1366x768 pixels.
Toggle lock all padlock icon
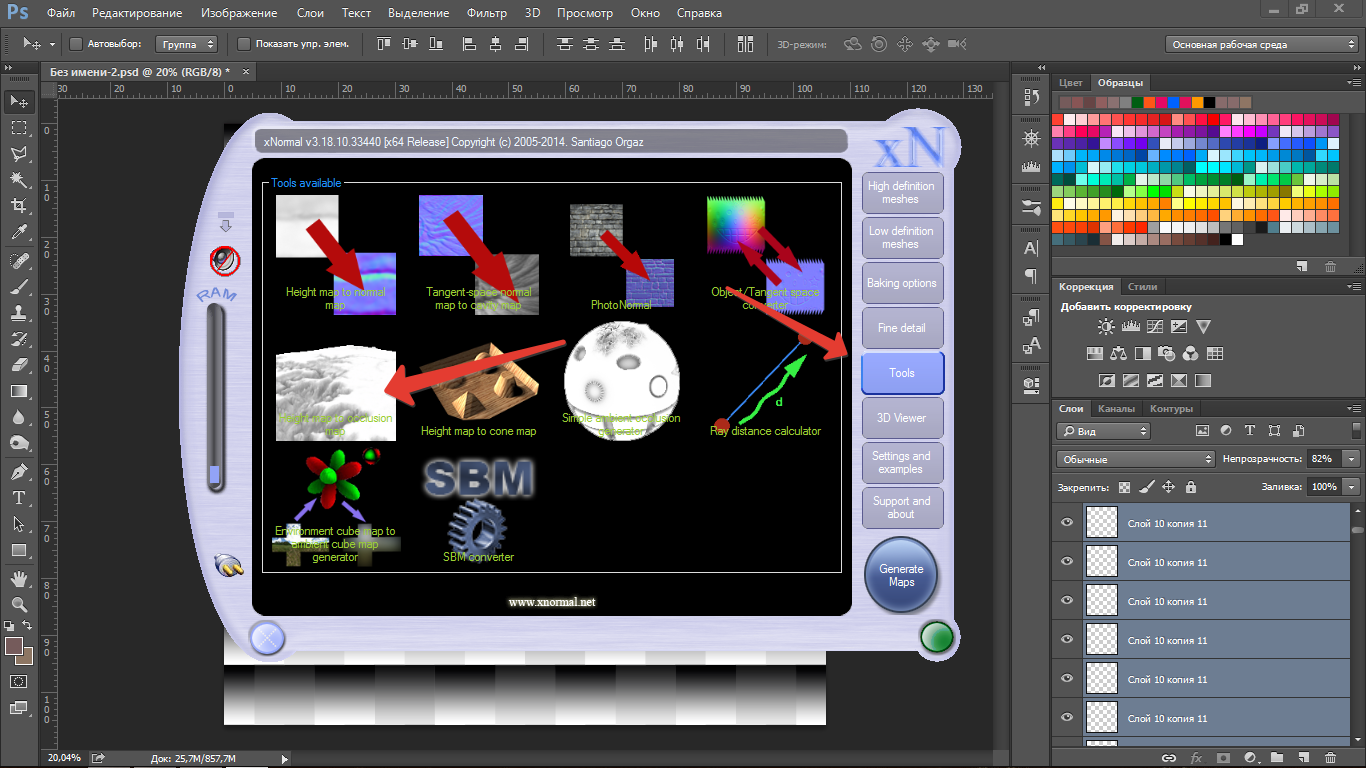point(1190,487)
